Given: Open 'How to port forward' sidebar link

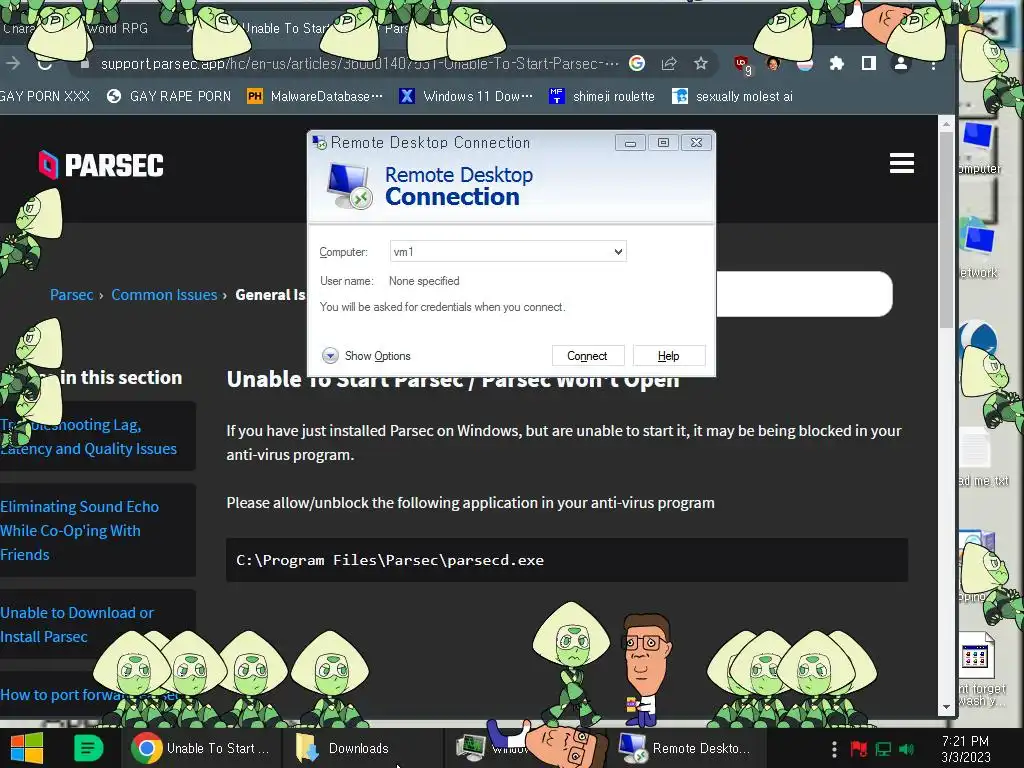Looking at the screenshot, I should 89,694.
